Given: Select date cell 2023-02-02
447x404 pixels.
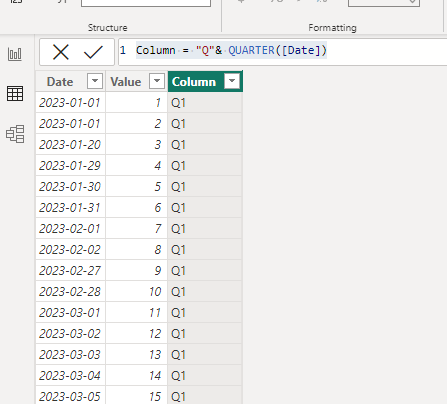Looking at the screenshot, I should click(70, 250).
